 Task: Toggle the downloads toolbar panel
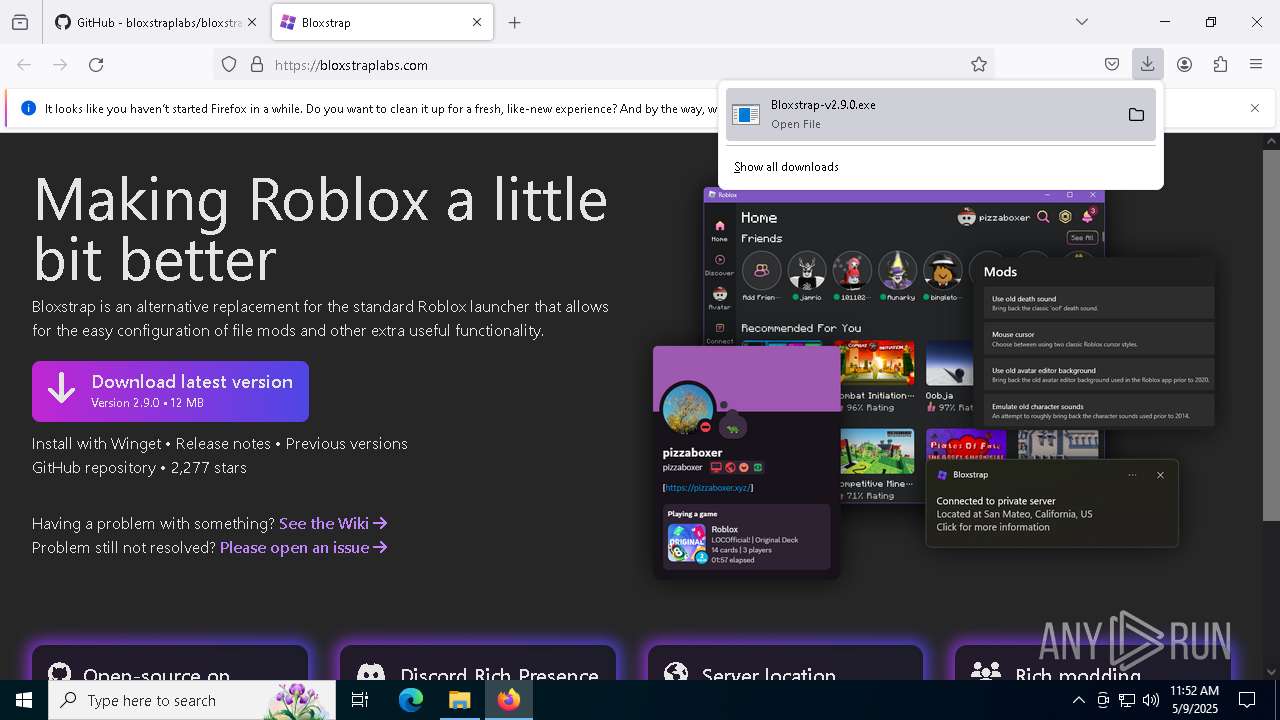tap(1148, 65)
